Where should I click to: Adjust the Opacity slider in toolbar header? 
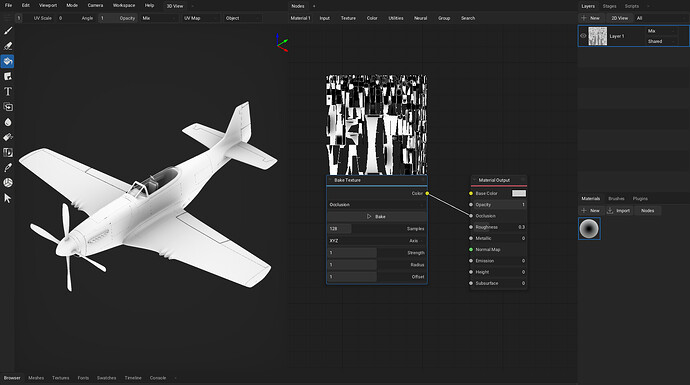(117, 18)
